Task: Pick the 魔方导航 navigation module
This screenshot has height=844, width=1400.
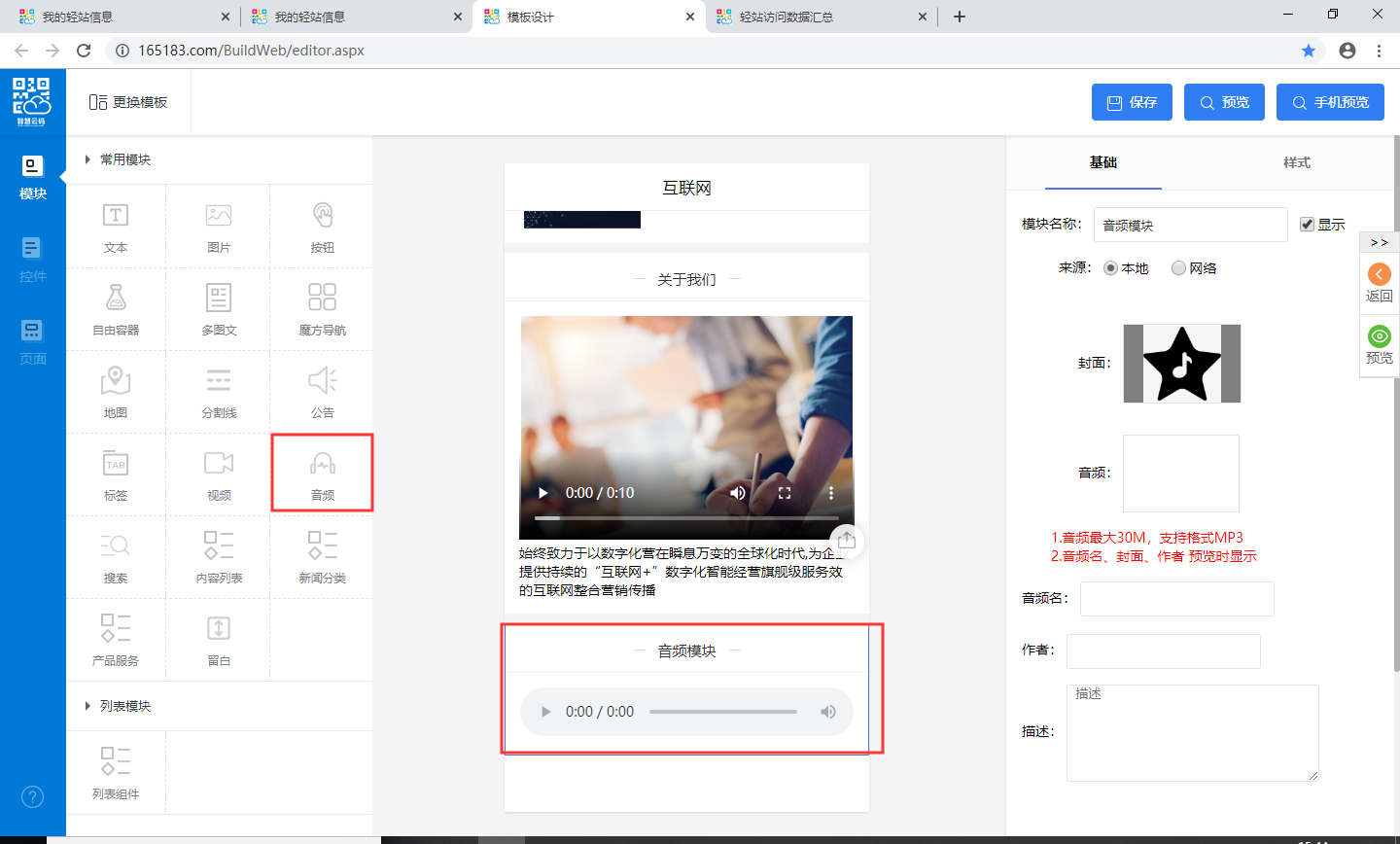Action: tap(322, 299)
